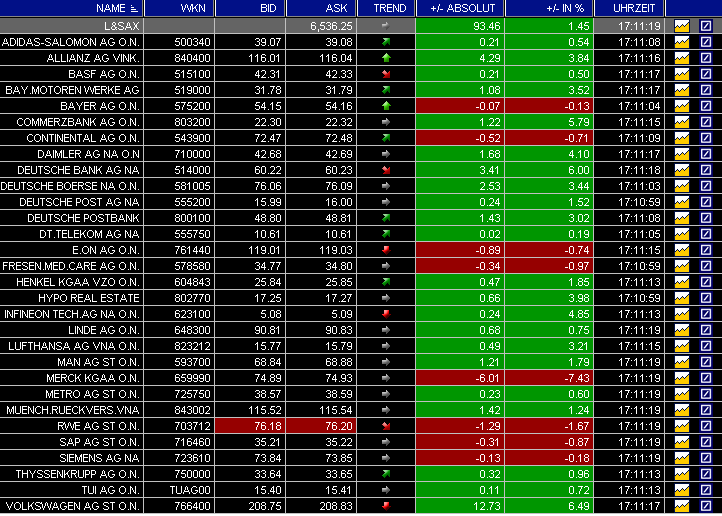722x516 pixels.
Task: Click the MUENCH.RUECKVERS.VNA name cell
Action: click(72, 410)
